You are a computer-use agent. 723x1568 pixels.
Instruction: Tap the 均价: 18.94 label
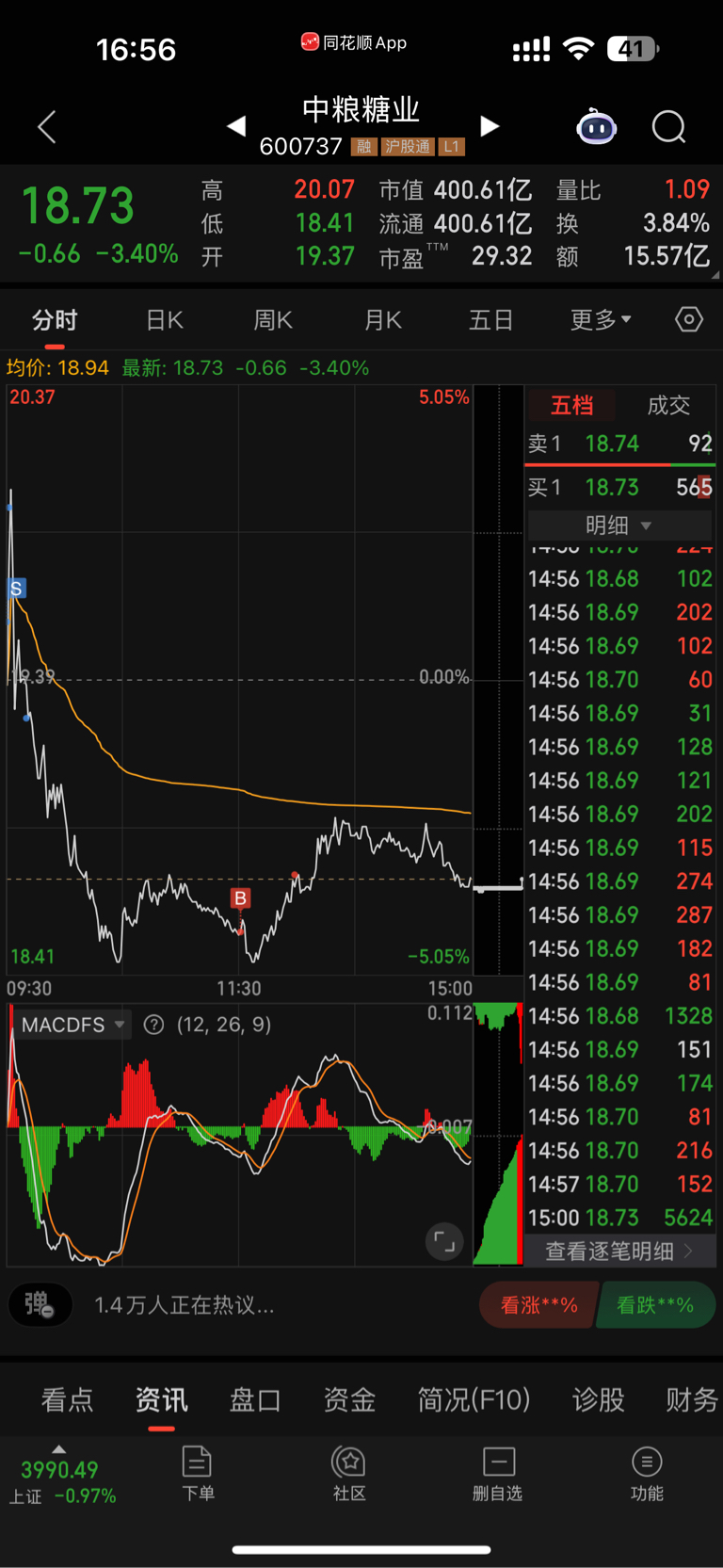tap(57, 367)
